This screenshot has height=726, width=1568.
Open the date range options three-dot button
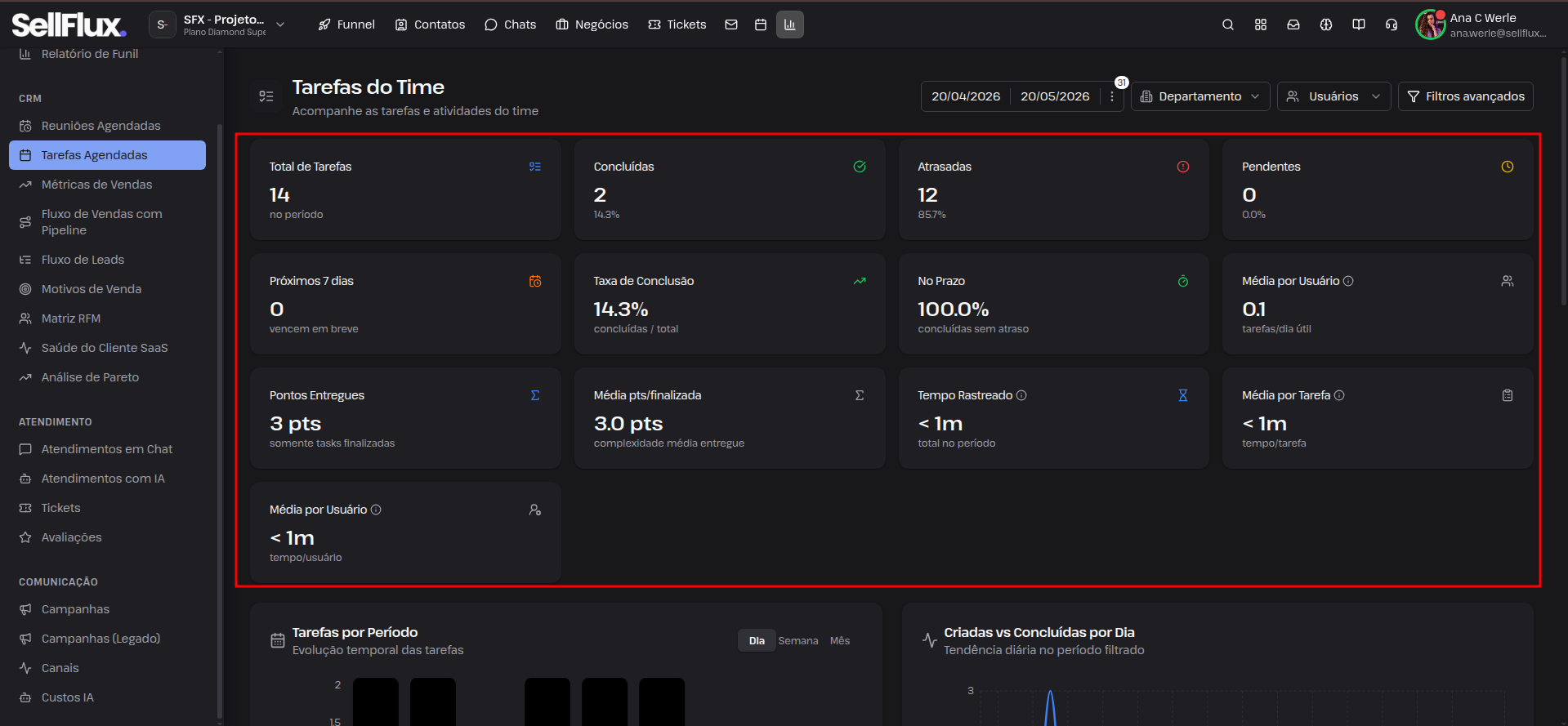(1112, 96)
